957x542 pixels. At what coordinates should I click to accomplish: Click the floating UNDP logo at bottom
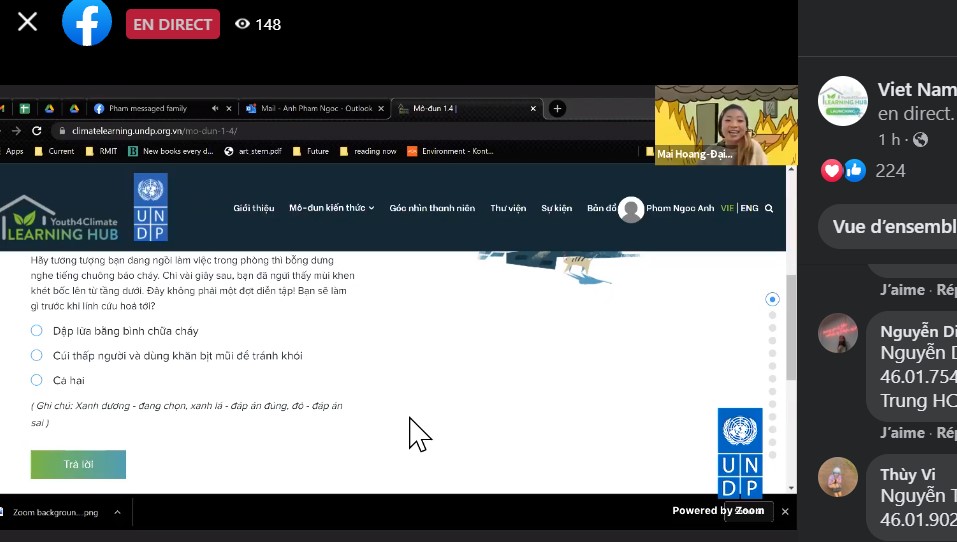(x=740, y=453)
